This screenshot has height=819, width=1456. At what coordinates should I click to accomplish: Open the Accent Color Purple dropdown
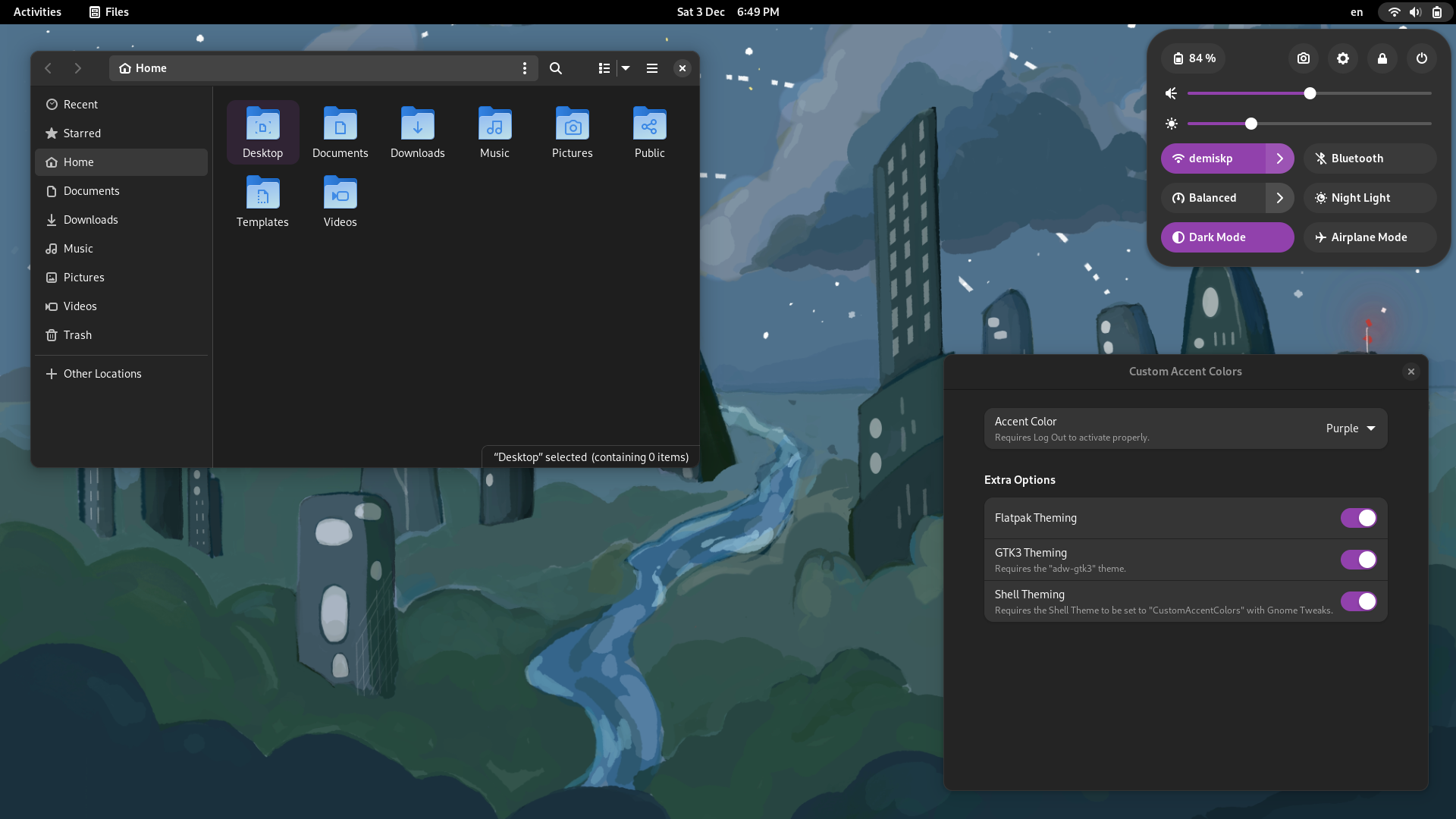coord(1351,428)
